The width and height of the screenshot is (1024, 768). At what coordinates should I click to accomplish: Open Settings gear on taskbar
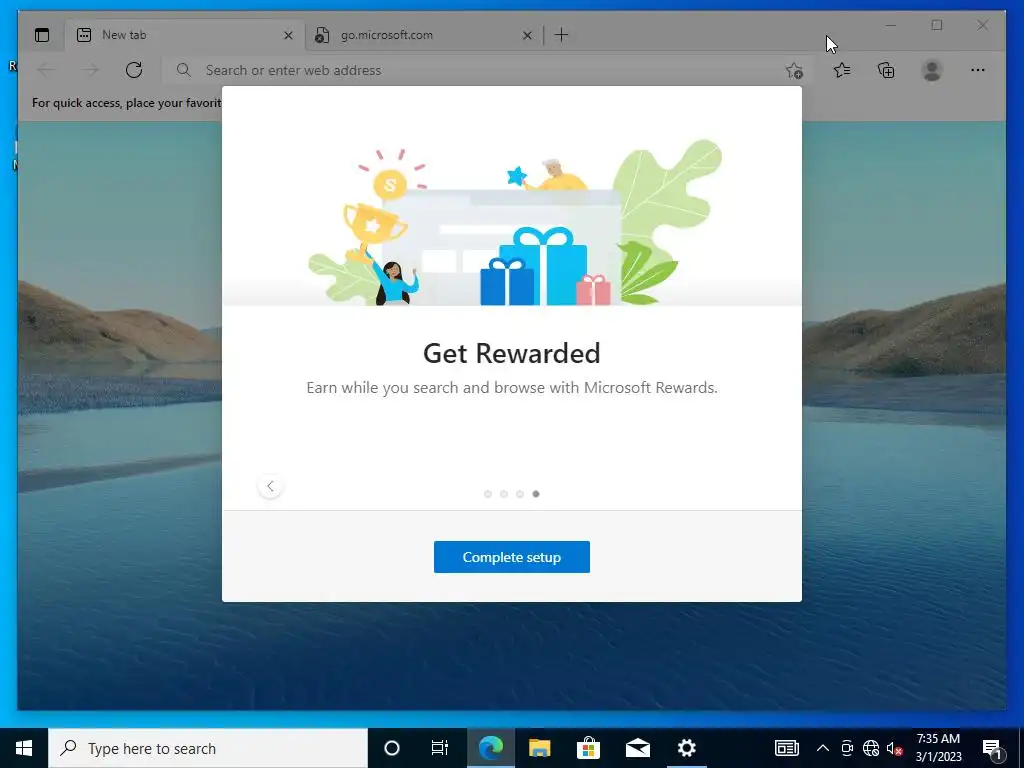pyautogui.click(x=686, y=748)
